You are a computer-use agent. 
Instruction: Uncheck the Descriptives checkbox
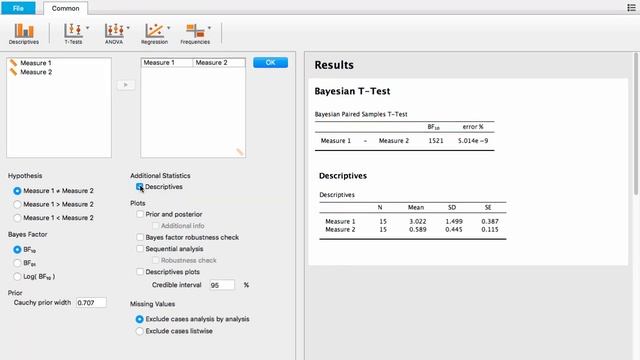click(140, 187)
